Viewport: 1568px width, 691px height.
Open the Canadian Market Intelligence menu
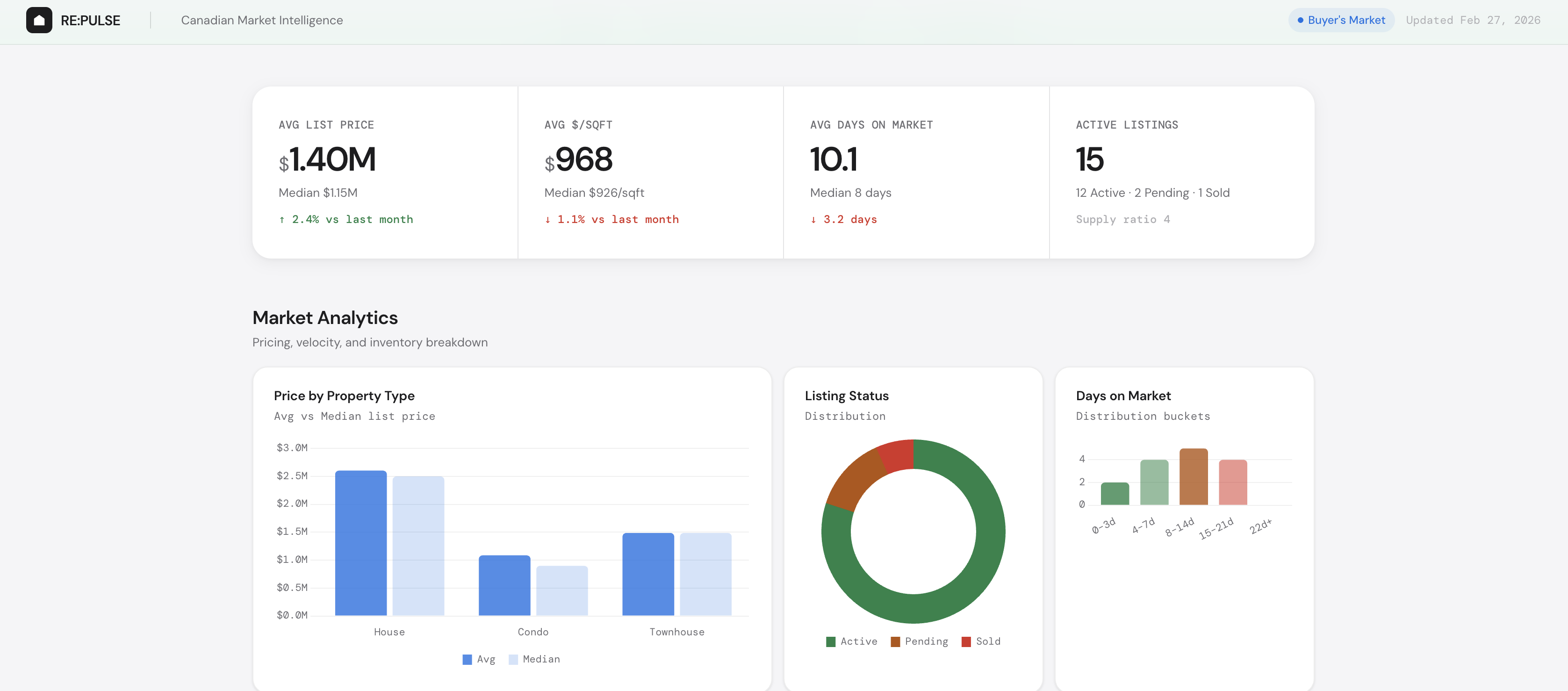(x=262, y=20)
